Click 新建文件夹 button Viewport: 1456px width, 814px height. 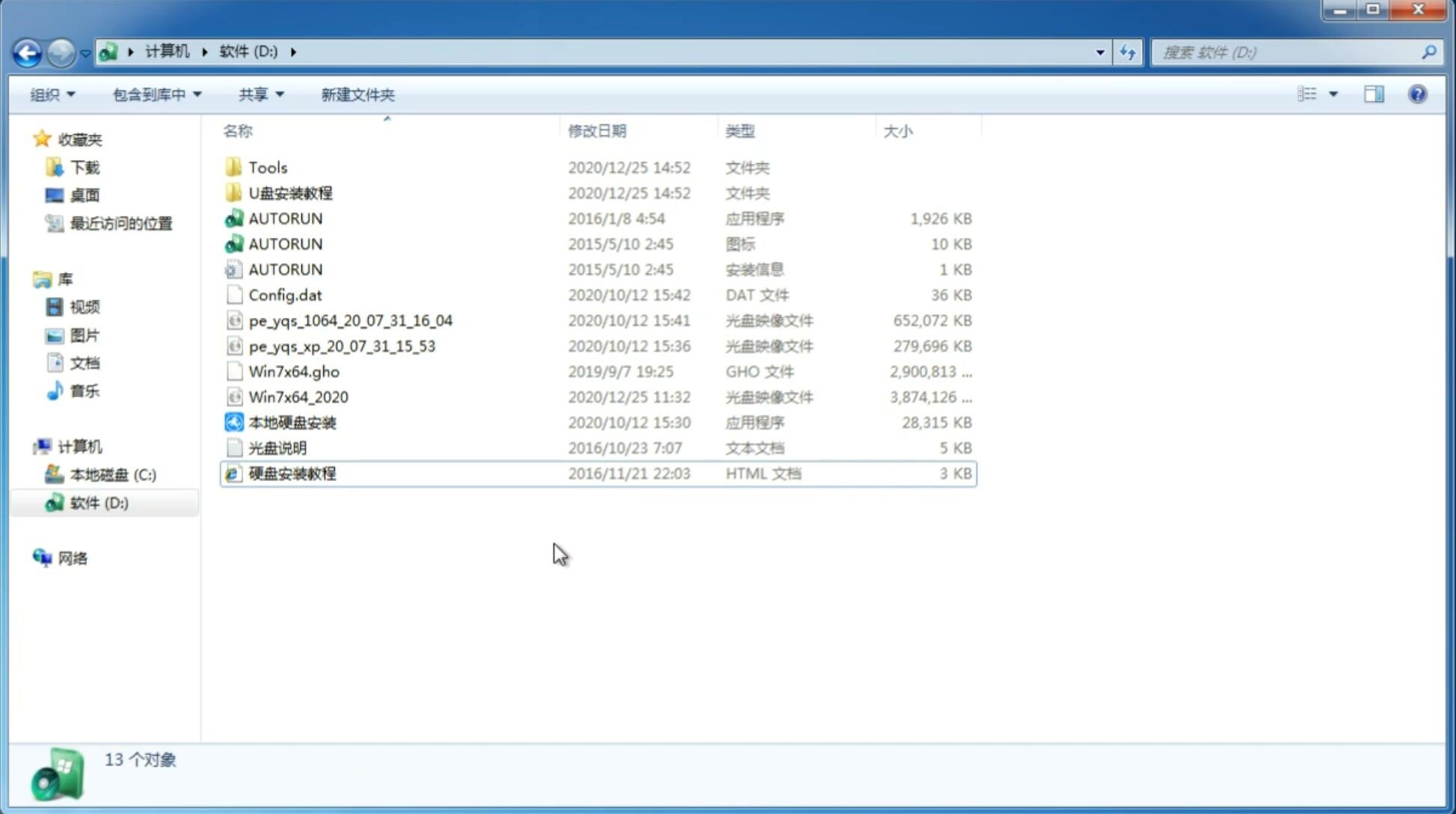click(357, 94)
